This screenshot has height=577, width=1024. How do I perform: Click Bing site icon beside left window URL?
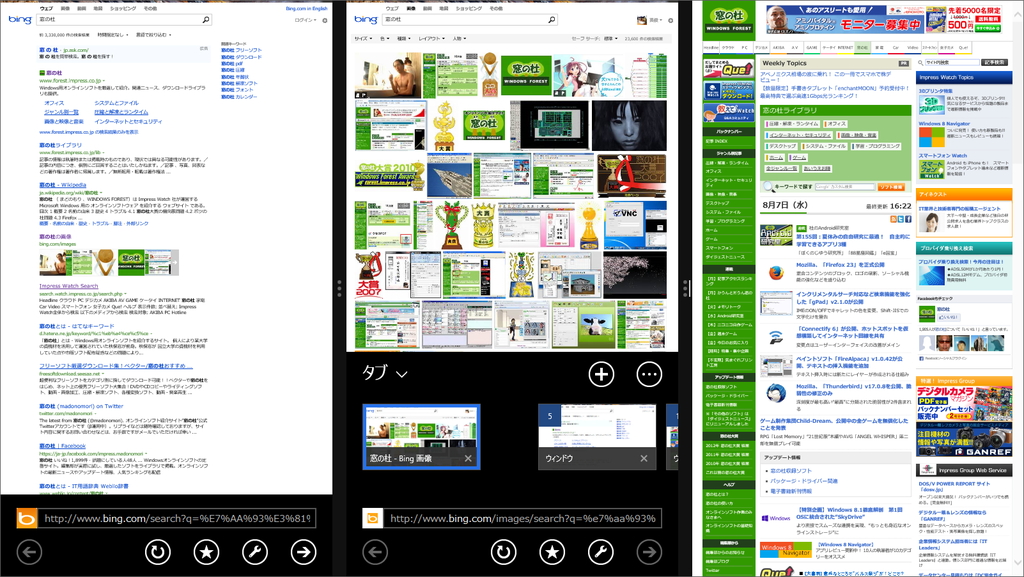point(27,518)
